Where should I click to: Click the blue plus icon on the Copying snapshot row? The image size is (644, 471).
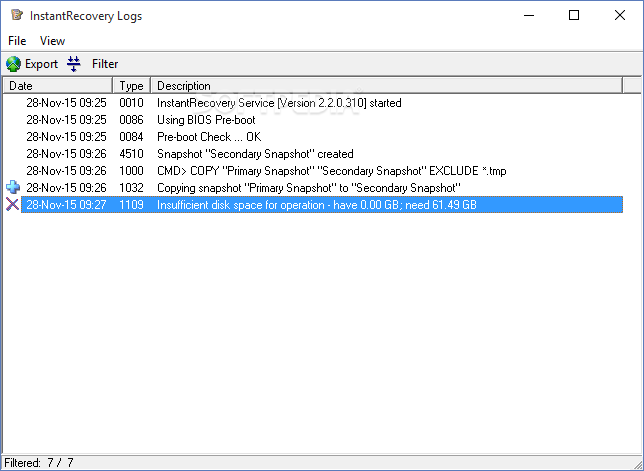pyautogui.click(x=13, y=187)
